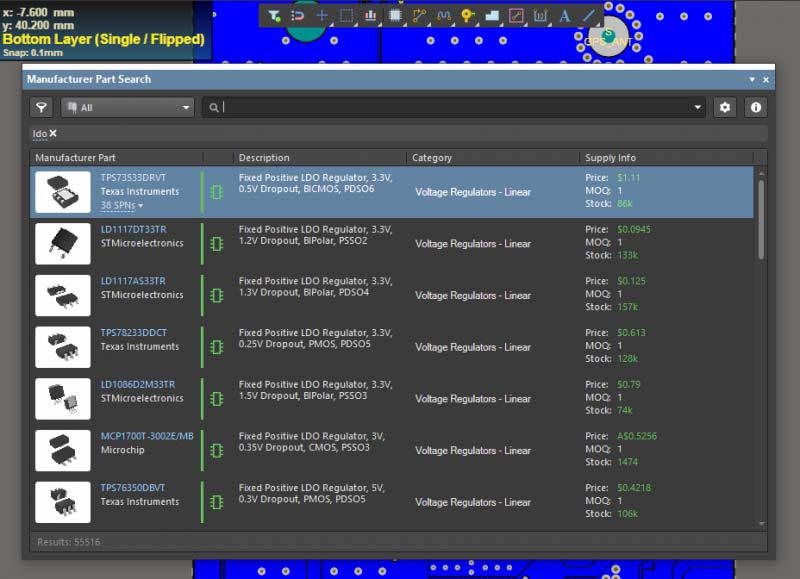Expand the 38 SPNs list
The image size is (800, 579).
pos(121,206)
